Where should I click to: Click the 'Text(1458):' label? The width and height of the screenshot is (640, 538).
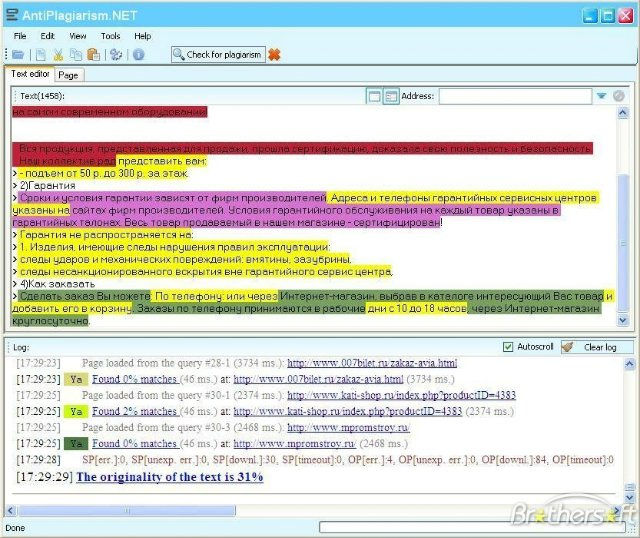tap(42, 96)
